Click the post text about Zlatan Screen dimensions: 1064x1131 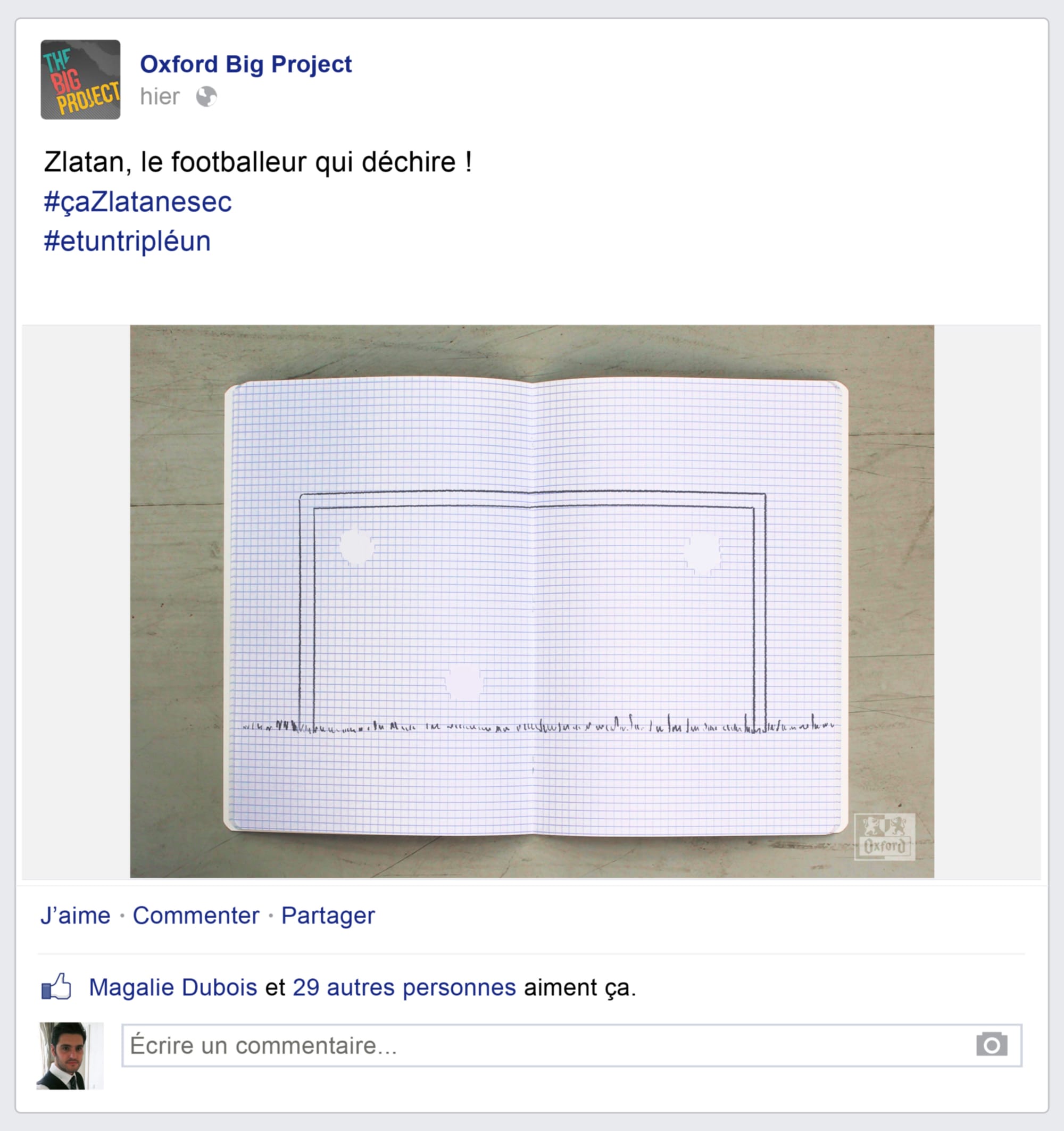click(x=257, y=162)
